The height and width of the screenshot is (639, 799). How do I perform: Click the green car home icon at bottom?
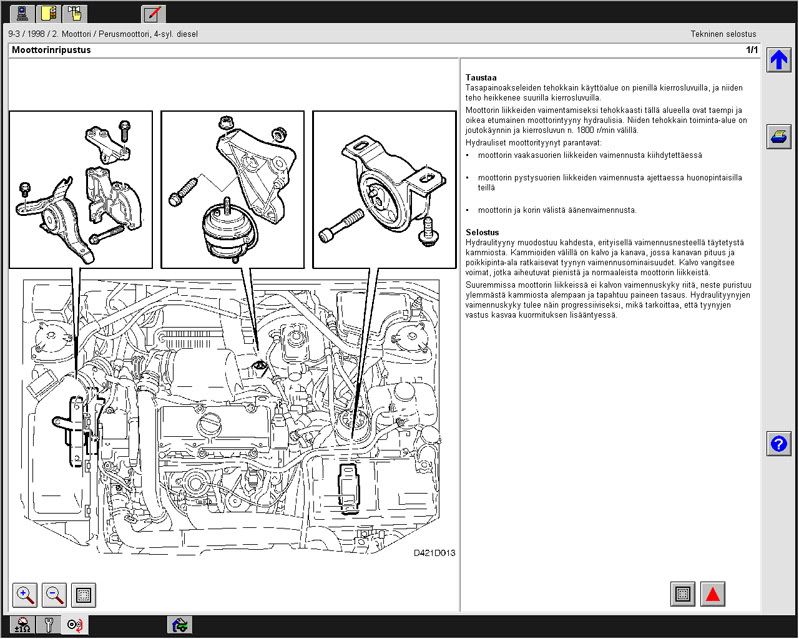point(180,626)
